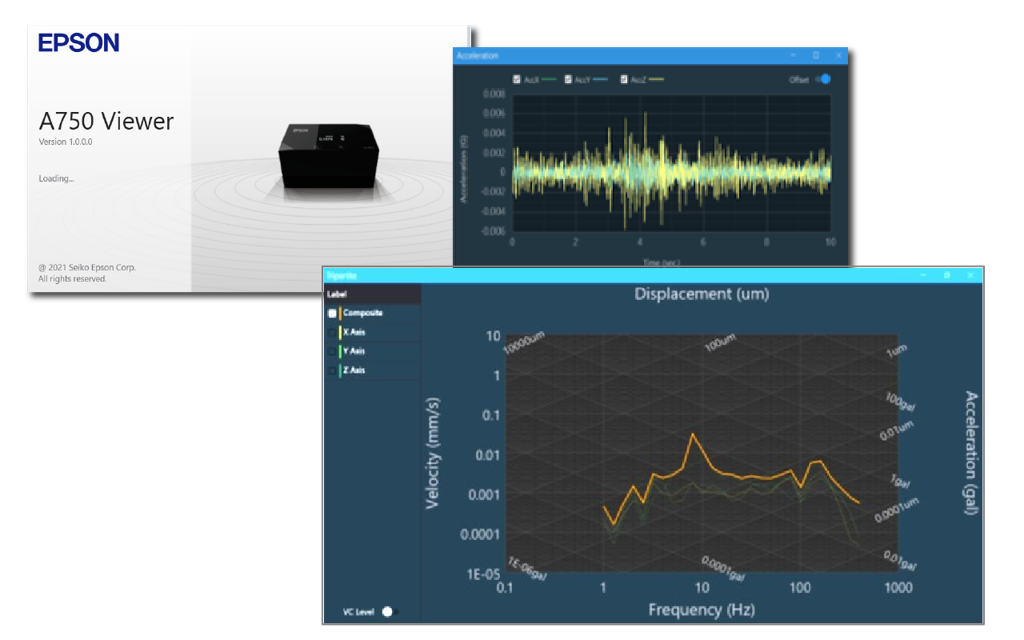Screen dimensions: 1024x640
Task: Click the Loading... status text
Action: [x=56, y=178]
